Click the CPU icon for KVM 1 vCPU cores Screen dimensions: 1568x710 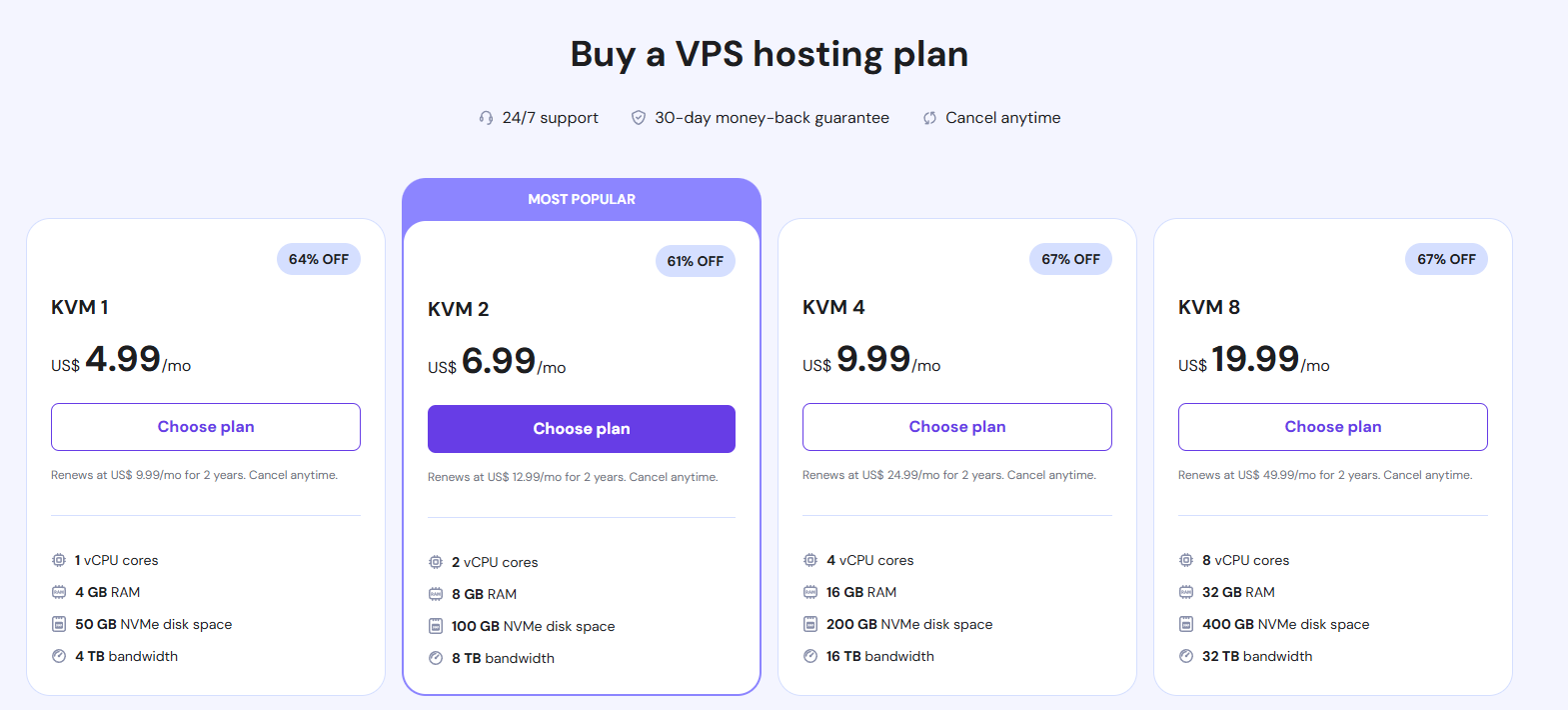[x=59, y=560]
